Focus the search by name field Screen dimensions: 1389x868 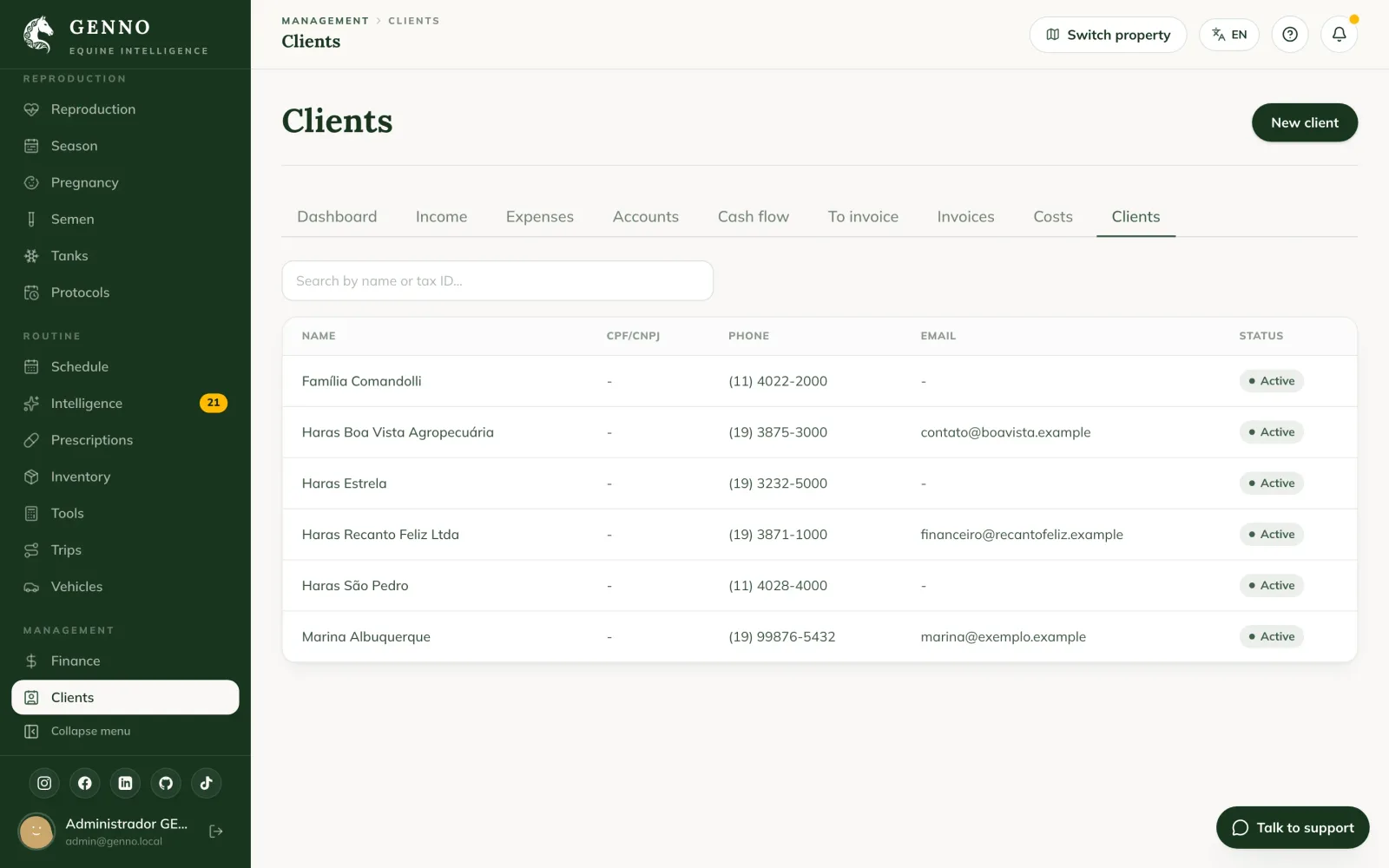(497, 281)
